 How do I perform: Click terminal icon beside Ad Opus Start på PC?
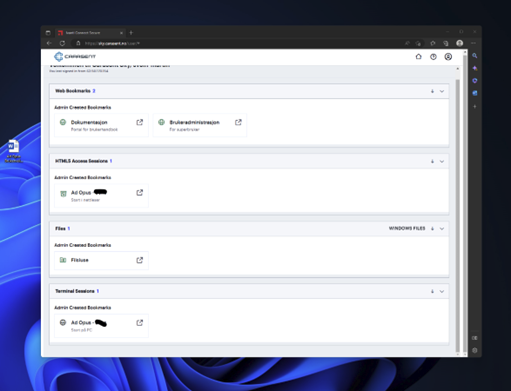63,322
